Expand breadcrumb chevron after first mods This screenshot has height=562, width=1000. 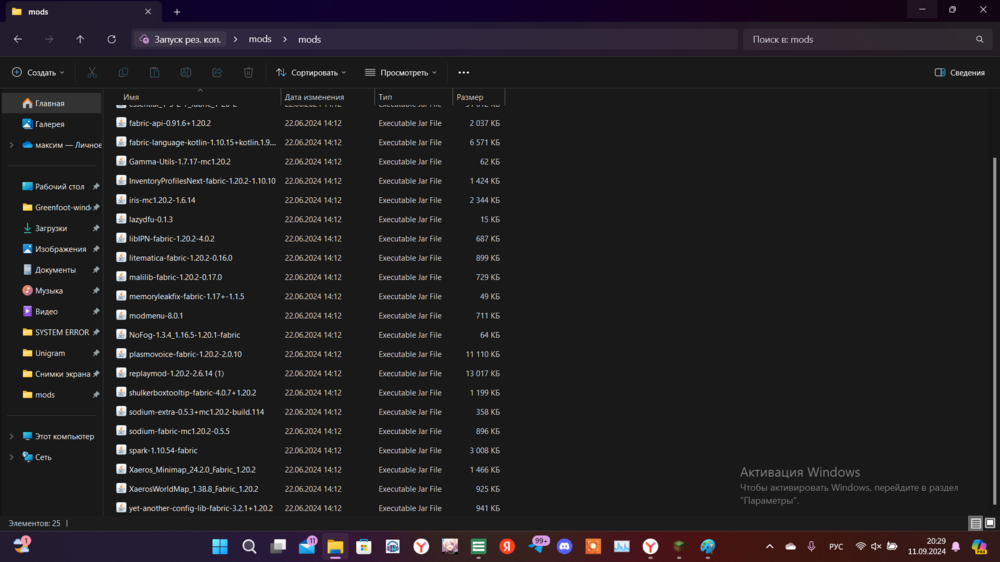click(285, 40)
